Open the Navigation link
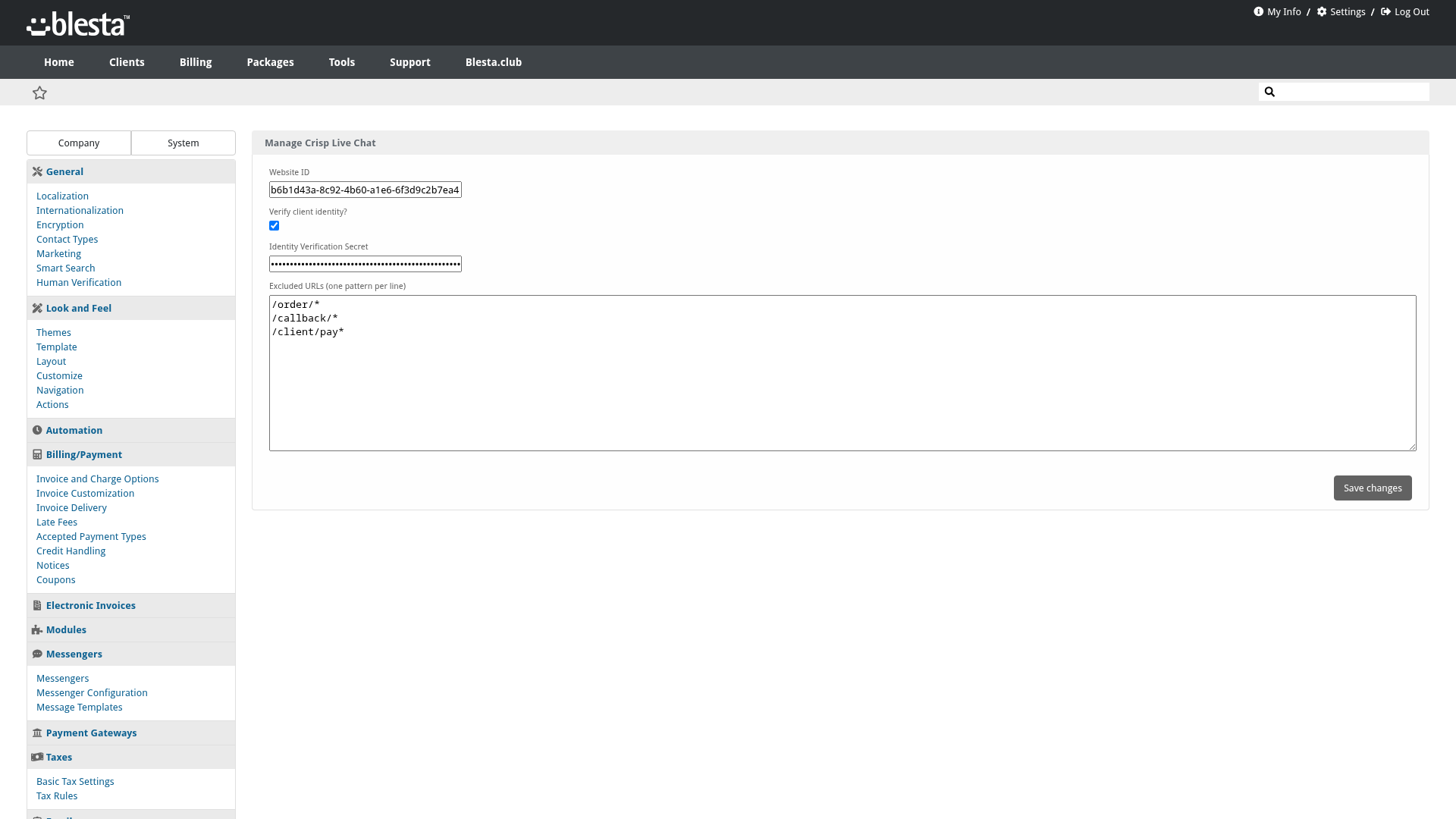Image resolution: width=1456 pixels, height=819 pixels. point(60,391)
